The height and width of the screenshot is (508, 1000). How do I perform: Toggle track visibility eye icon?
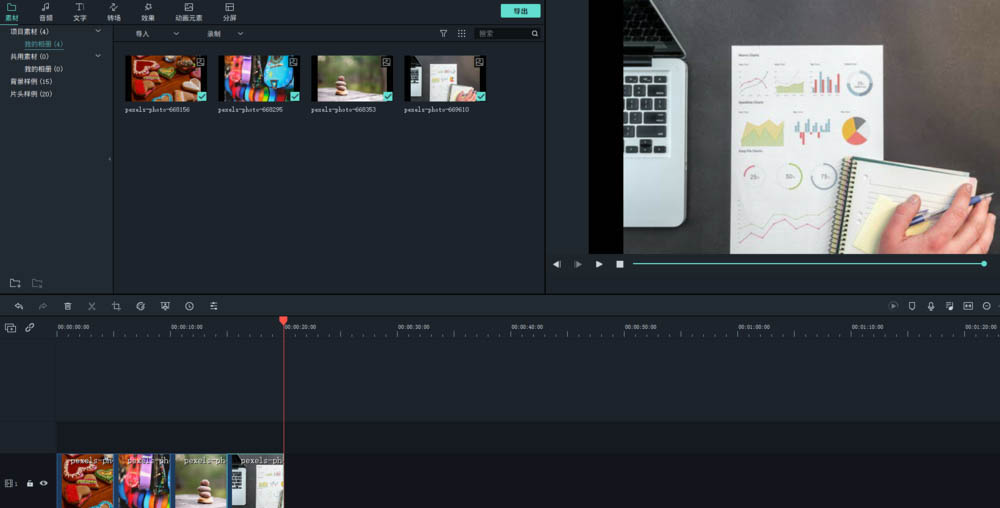[x=43, y=483]
